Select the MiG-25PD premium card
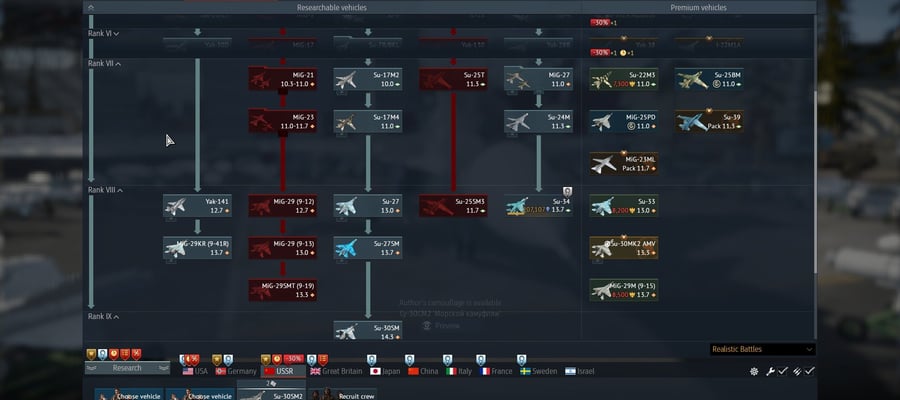Screen dimensions: 900x400 624,121
